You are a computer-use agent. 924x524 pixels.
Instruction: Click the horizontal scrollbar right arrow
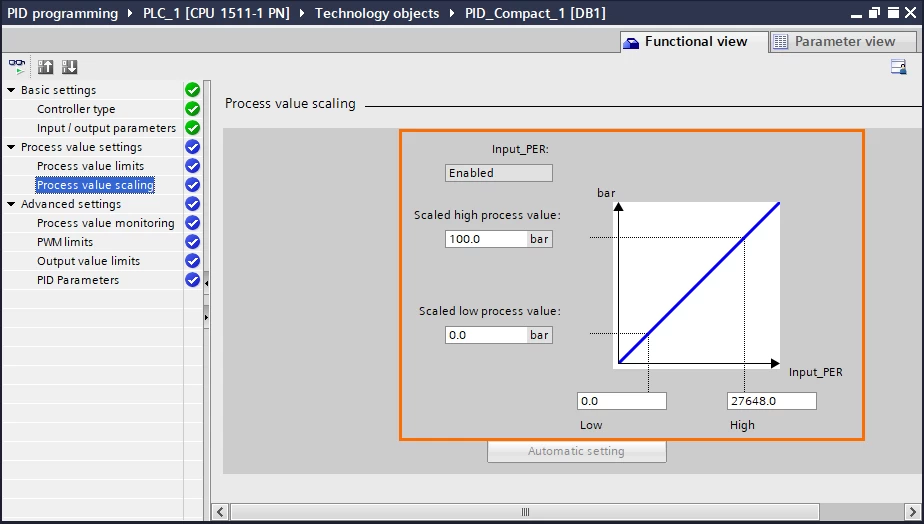(x=912, y=512)
